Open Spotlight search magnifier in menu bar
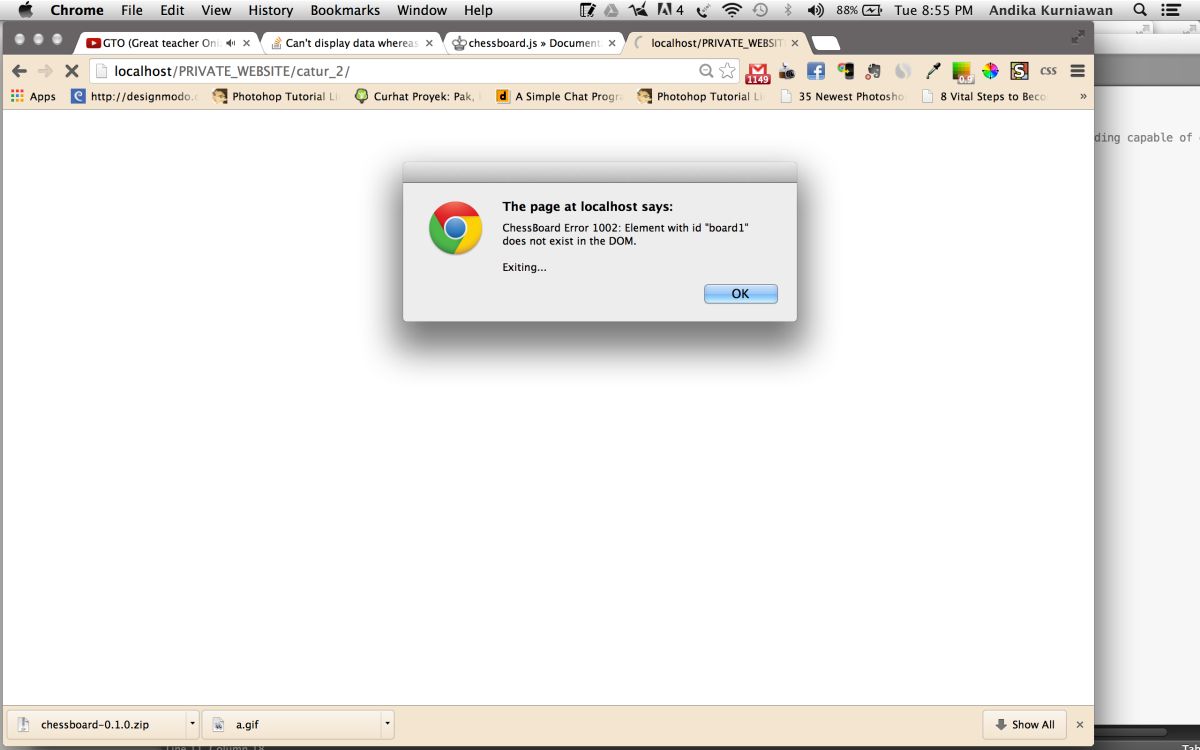 [x=1139, y=10]
